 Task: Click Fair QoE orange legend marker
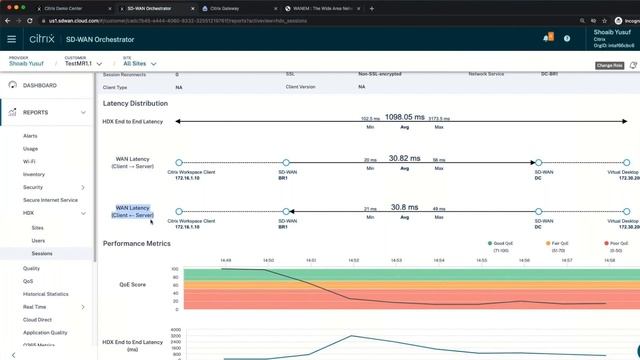pyautogui.click(x=548, y=243)
